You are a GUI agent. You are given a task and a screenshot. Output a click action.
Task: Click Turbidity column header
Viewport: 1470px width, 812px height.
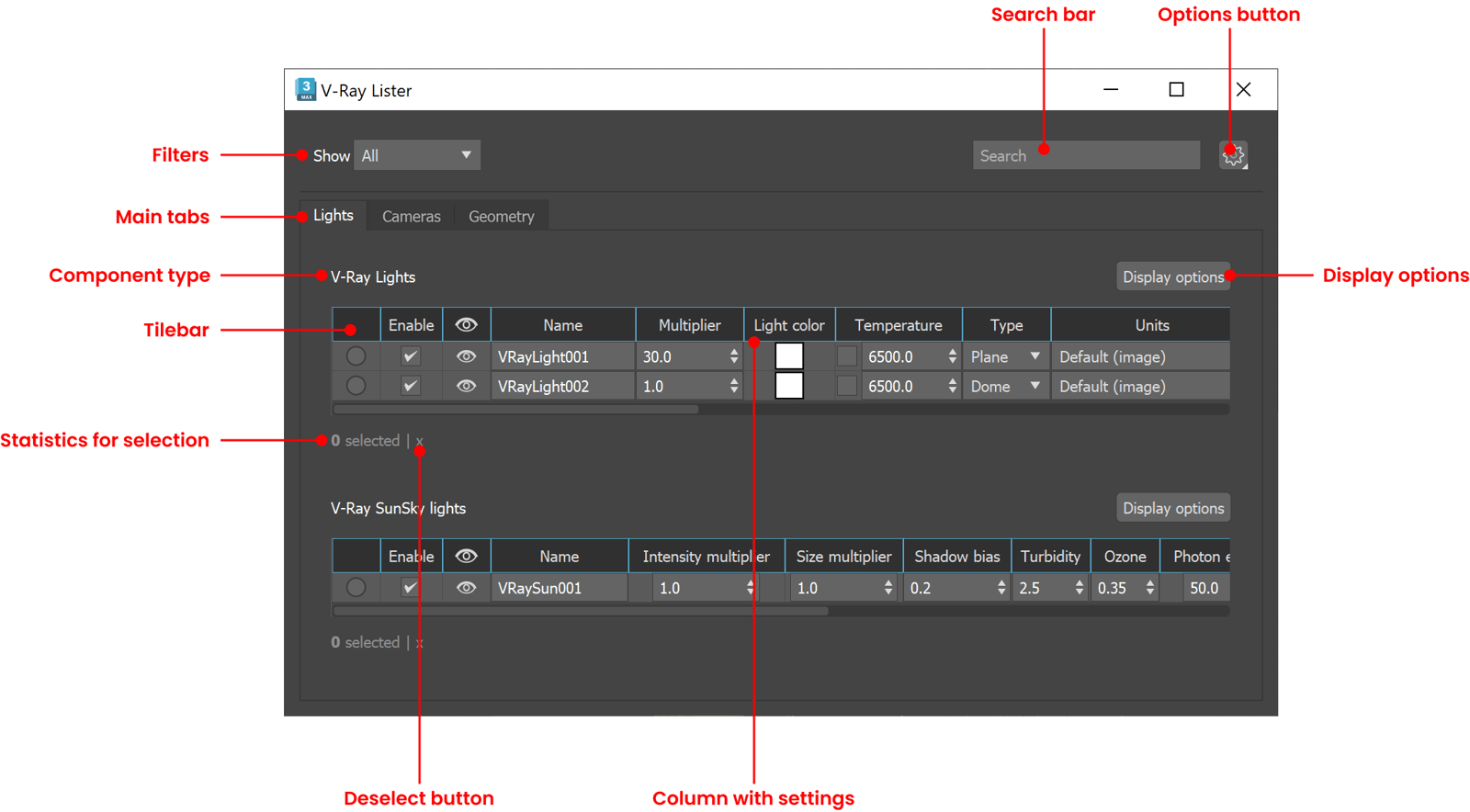pyautogui.click(x=1050, y=557)
